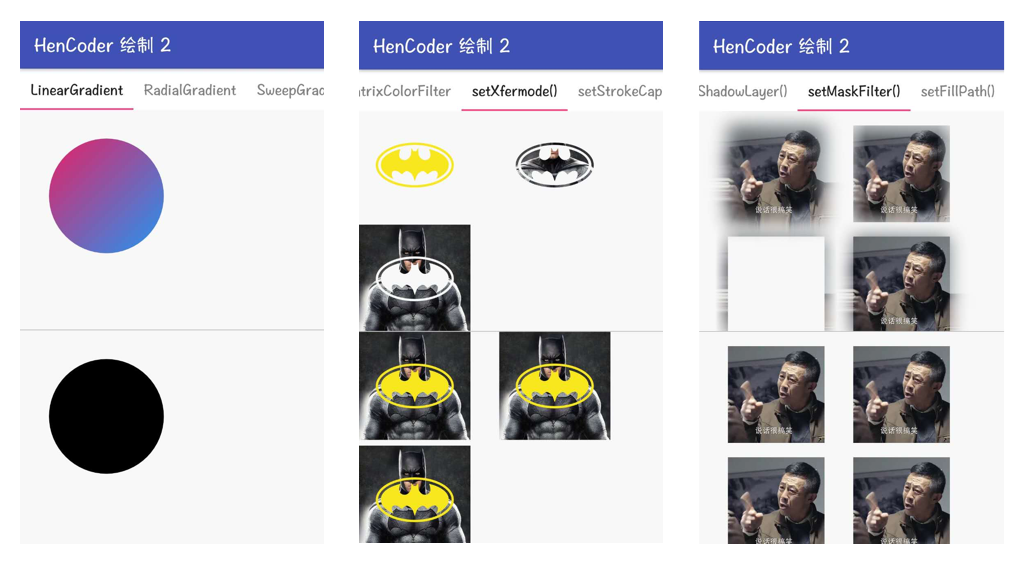The height and width of the screenshot is (568, 1026).
Task: Click the HenCoder title in the LinearGradient screen
Action: tap(102, 45)
